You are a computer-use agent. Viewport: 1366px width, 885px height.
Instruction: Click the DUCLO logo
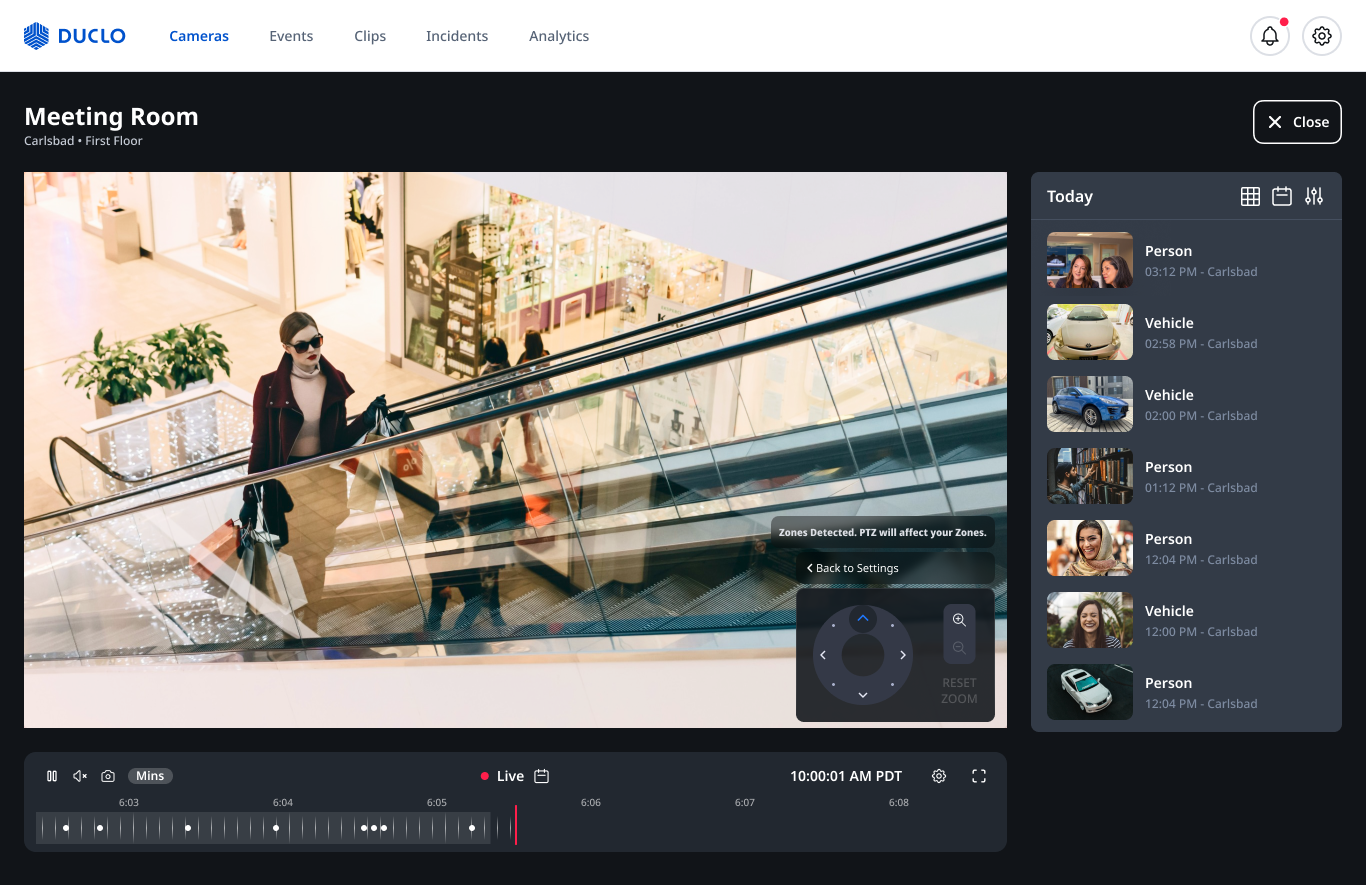click(75, 36)
